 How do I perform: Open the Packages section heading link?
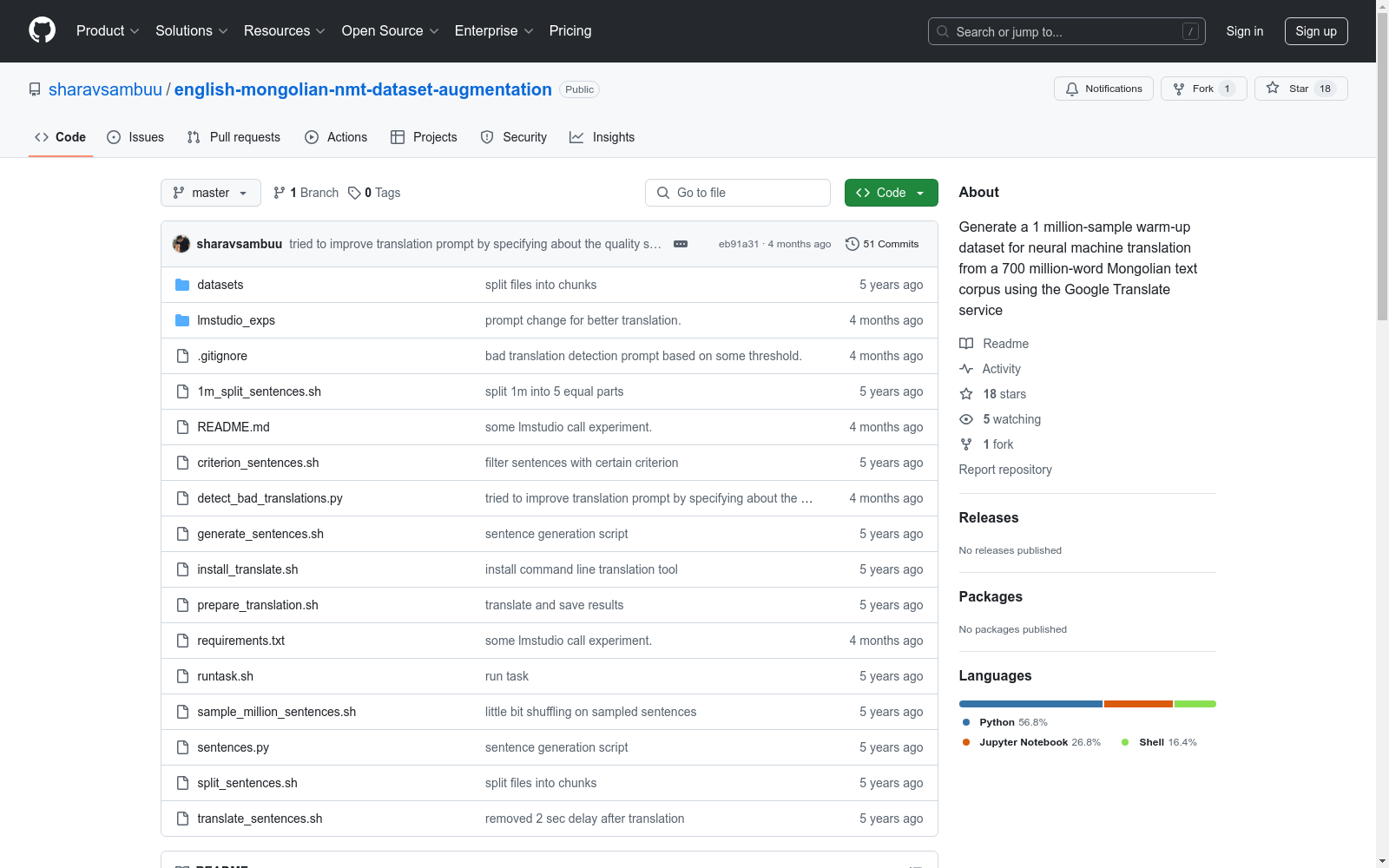991,597
